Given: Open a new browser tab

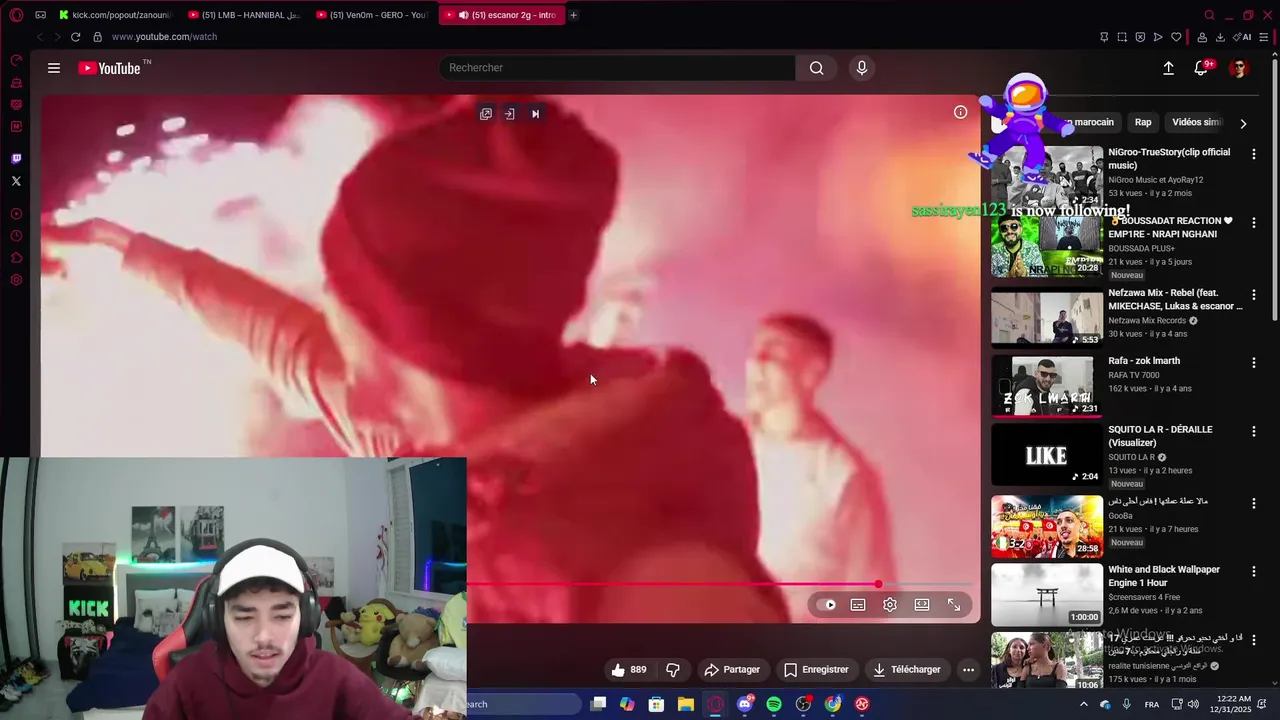Looking at the screenshot, I should point(573,15).
